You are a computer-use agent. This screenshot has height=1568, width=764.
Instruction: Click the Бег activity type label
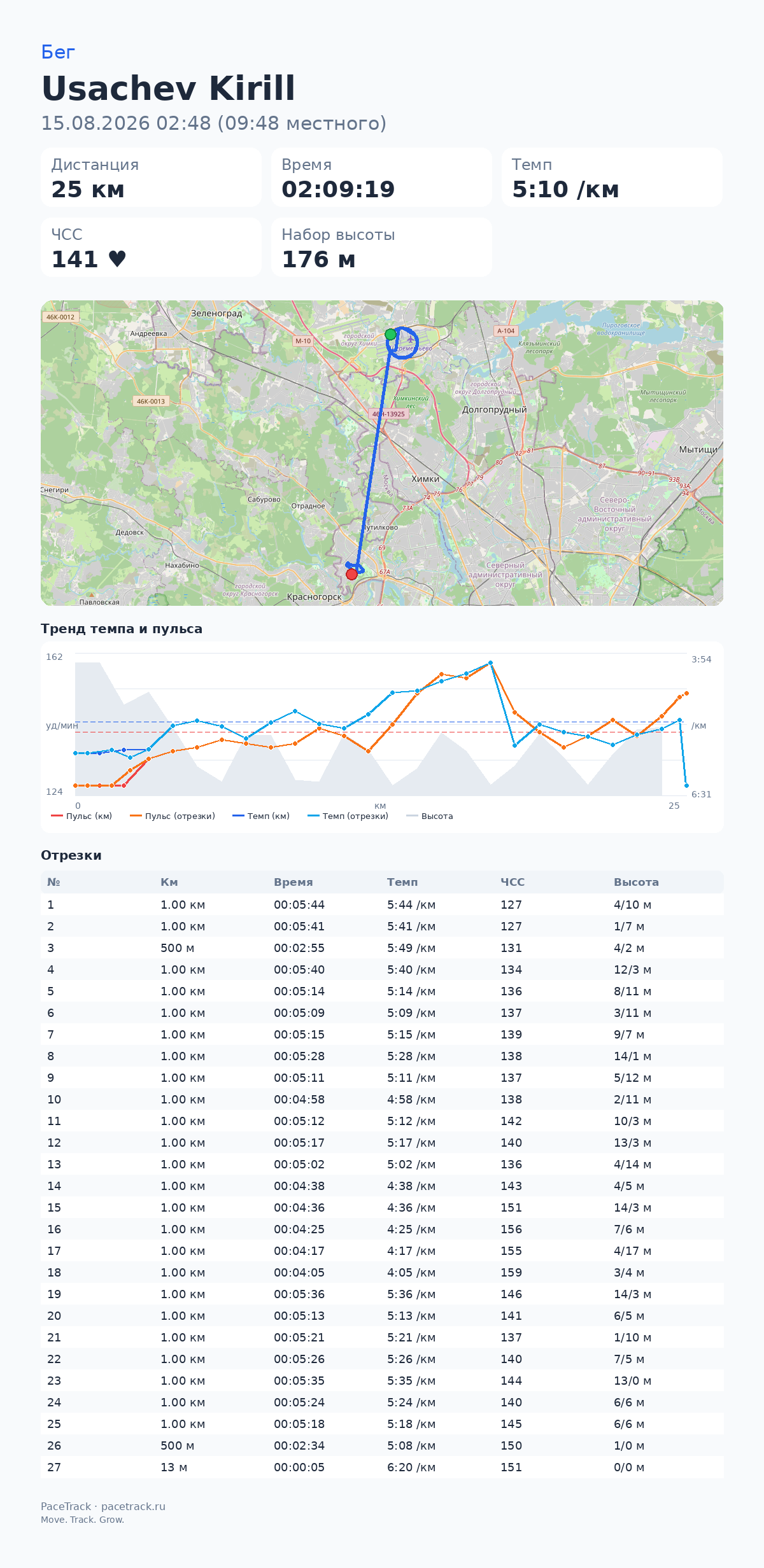tap(58, 52)
